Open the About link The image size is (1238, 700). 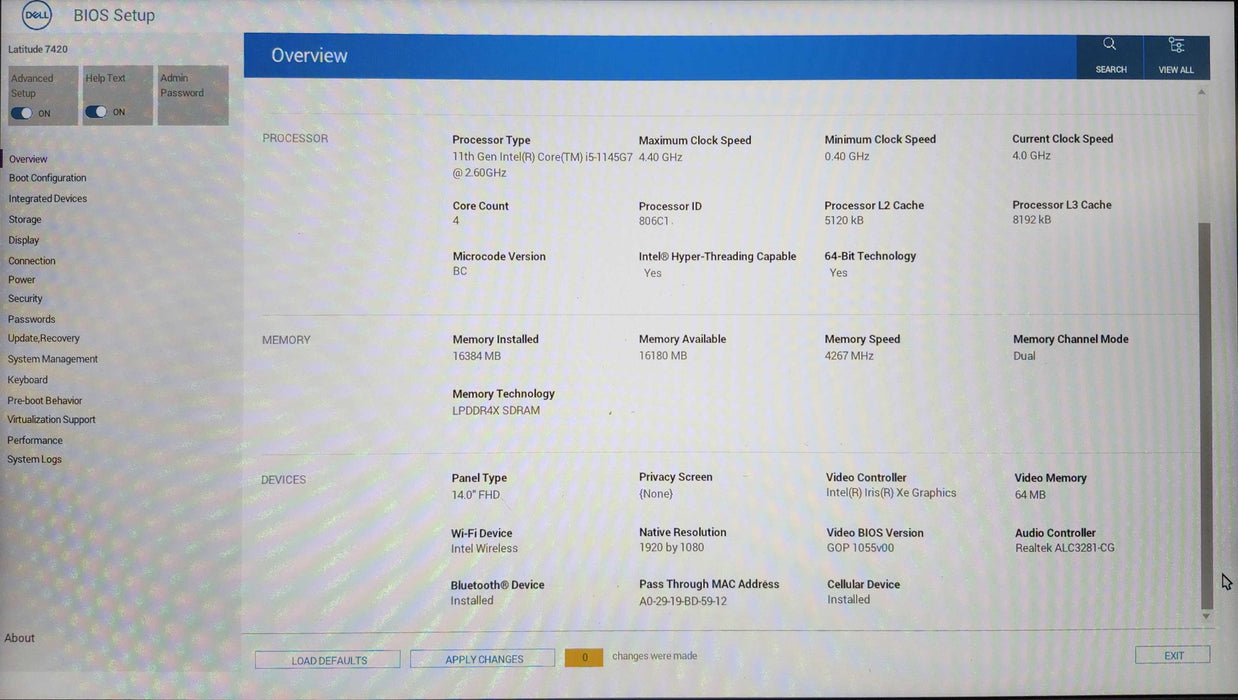pos(19,638)
